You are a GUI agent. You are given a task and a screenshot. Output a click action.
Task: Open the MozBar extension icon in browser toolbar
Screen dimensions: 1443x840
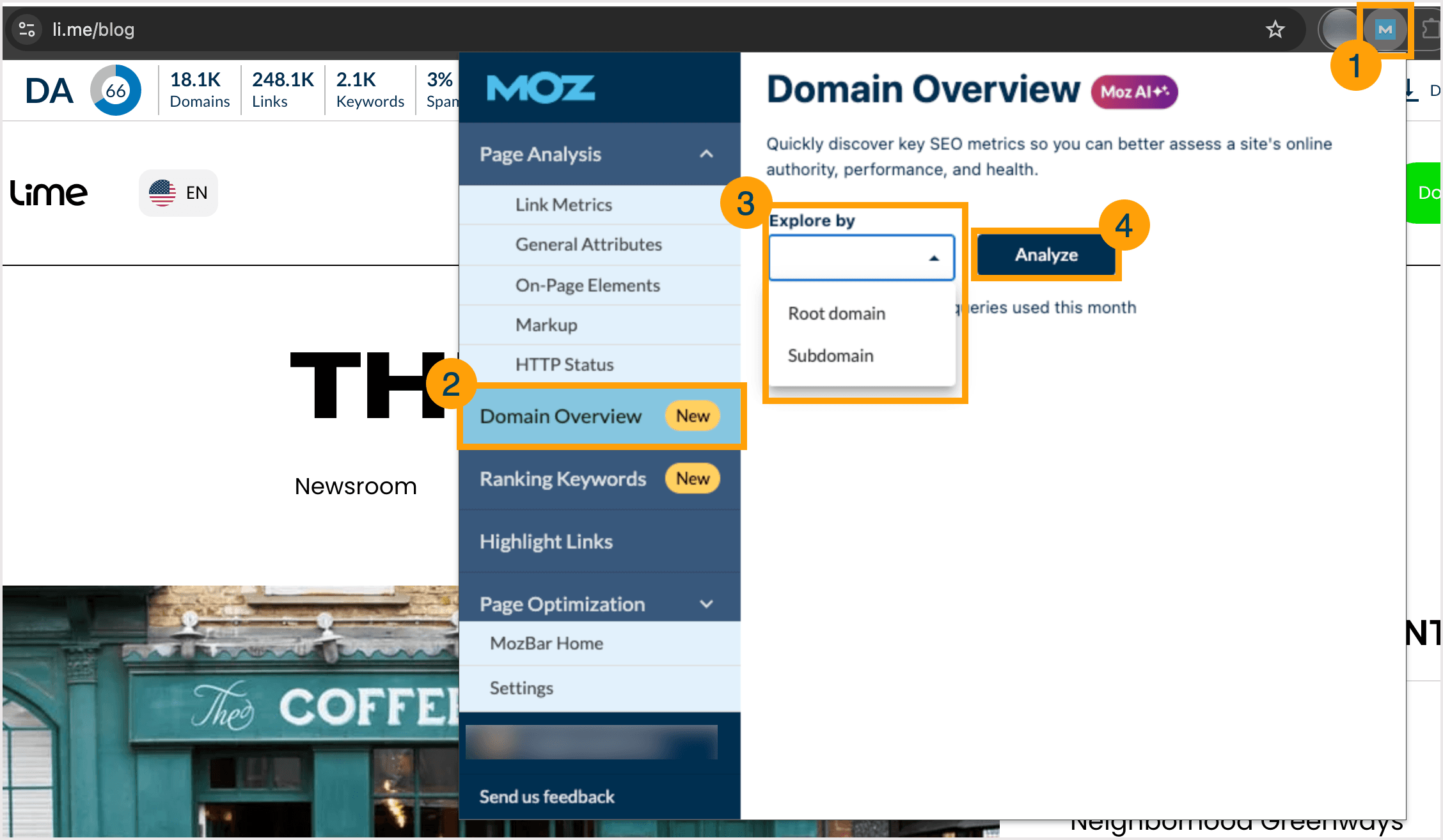pyautogui.click(x=1385, y=29)
